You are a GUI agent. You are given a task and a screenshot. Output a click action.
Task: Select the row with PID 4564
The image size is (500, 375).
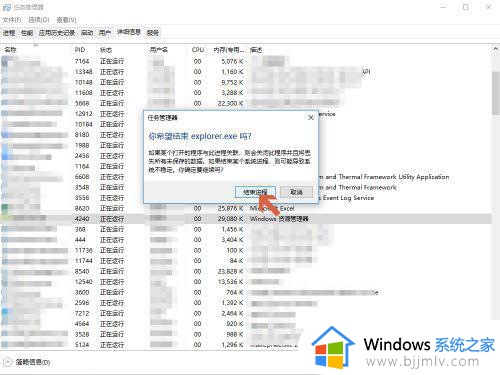click(246, 324)
